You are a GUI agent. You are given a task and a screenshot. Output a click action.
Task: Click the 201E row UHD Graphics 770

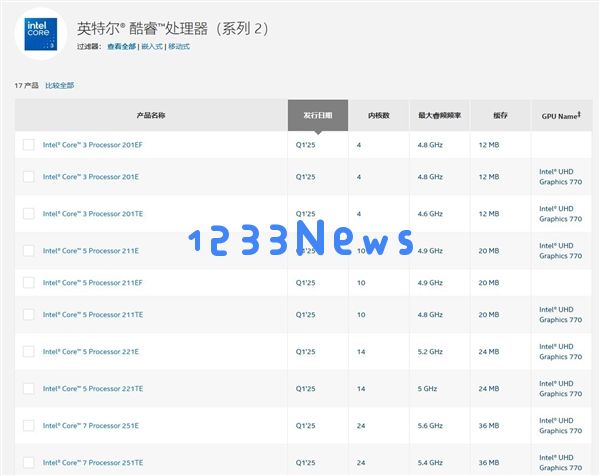pos(561,176)
